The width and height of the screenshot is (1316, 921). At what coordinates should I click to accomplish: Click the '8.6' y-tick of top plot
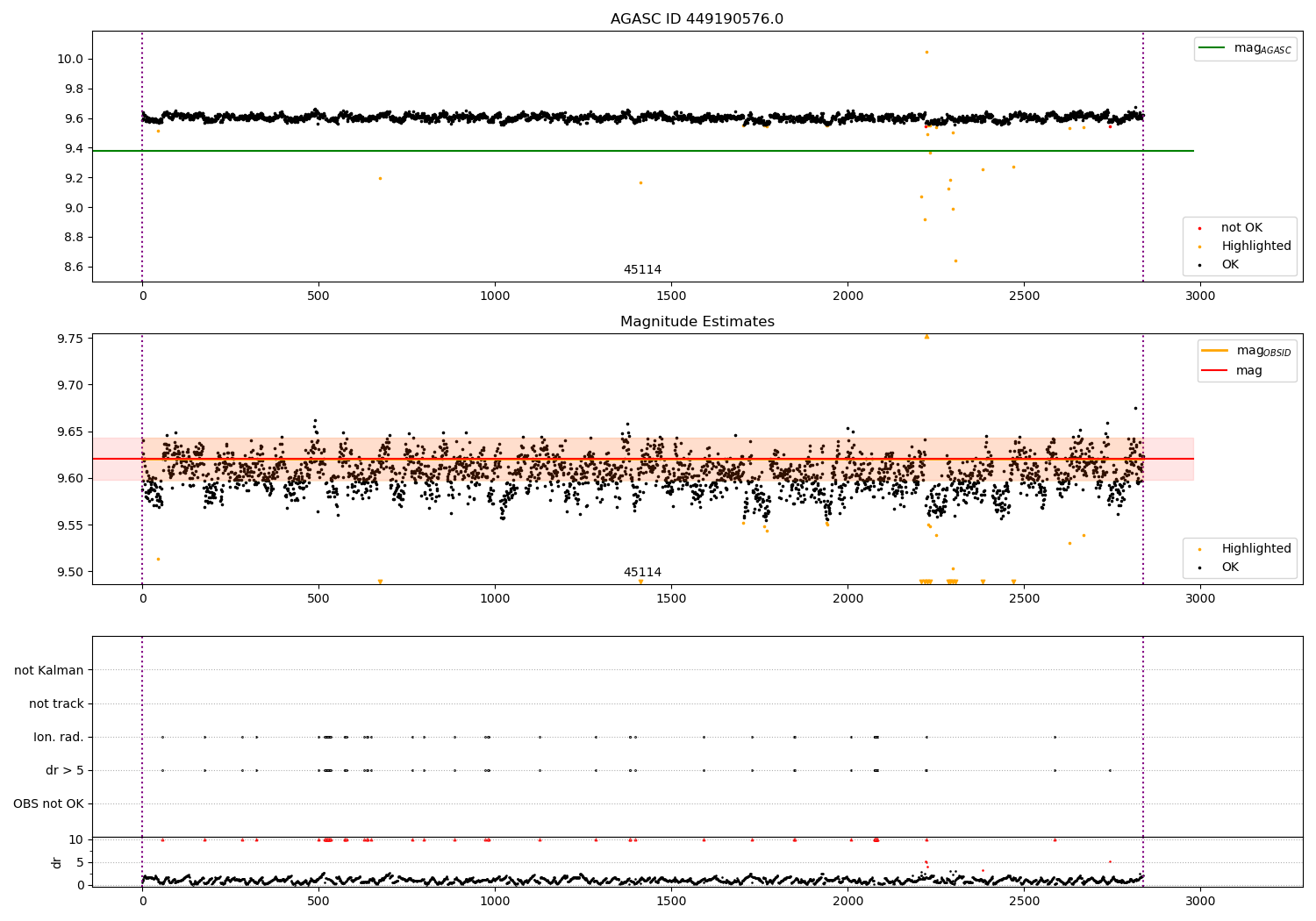[73, 268]
